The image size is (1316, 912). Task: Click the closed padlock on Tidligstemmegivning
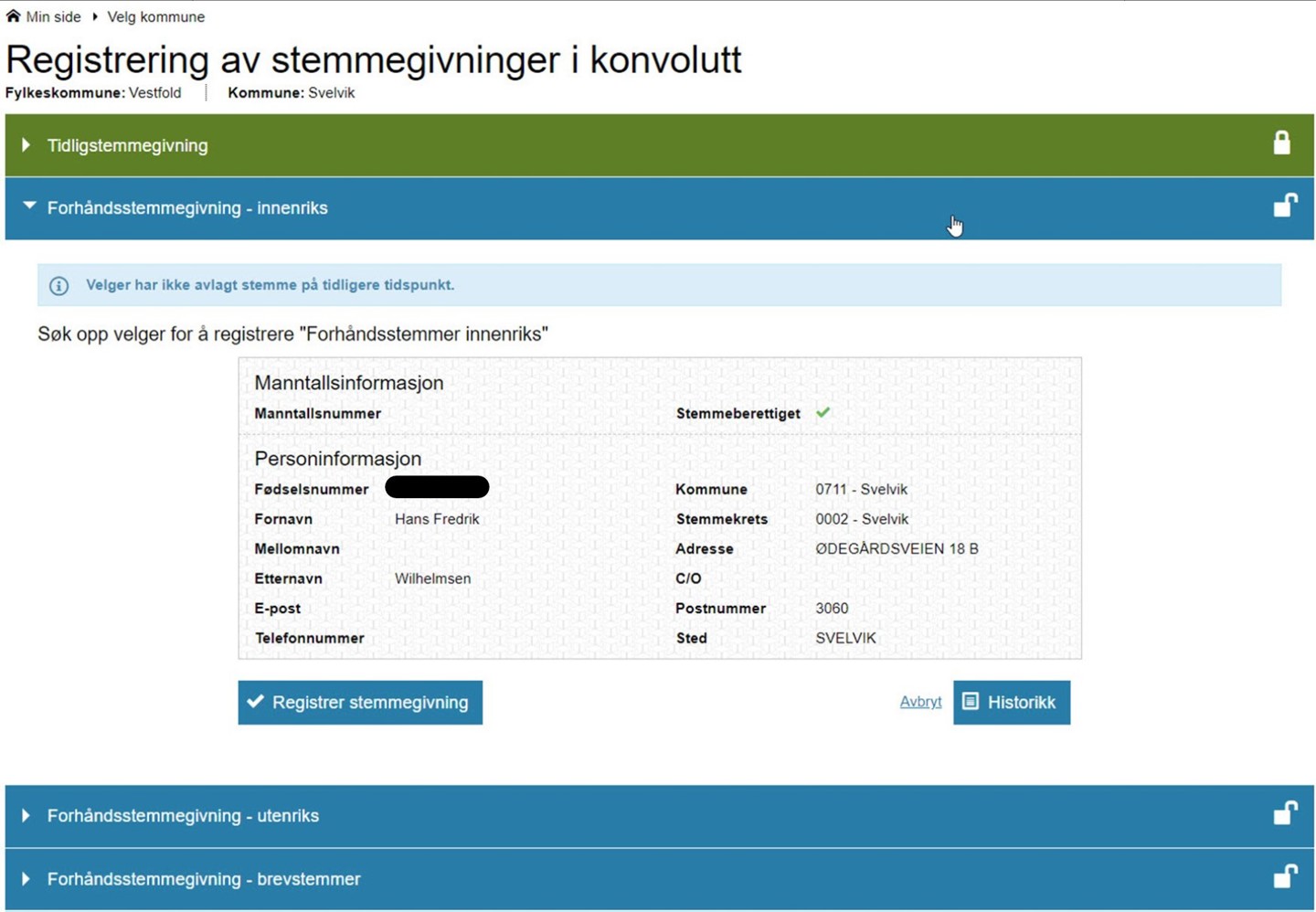[1281, 143]
